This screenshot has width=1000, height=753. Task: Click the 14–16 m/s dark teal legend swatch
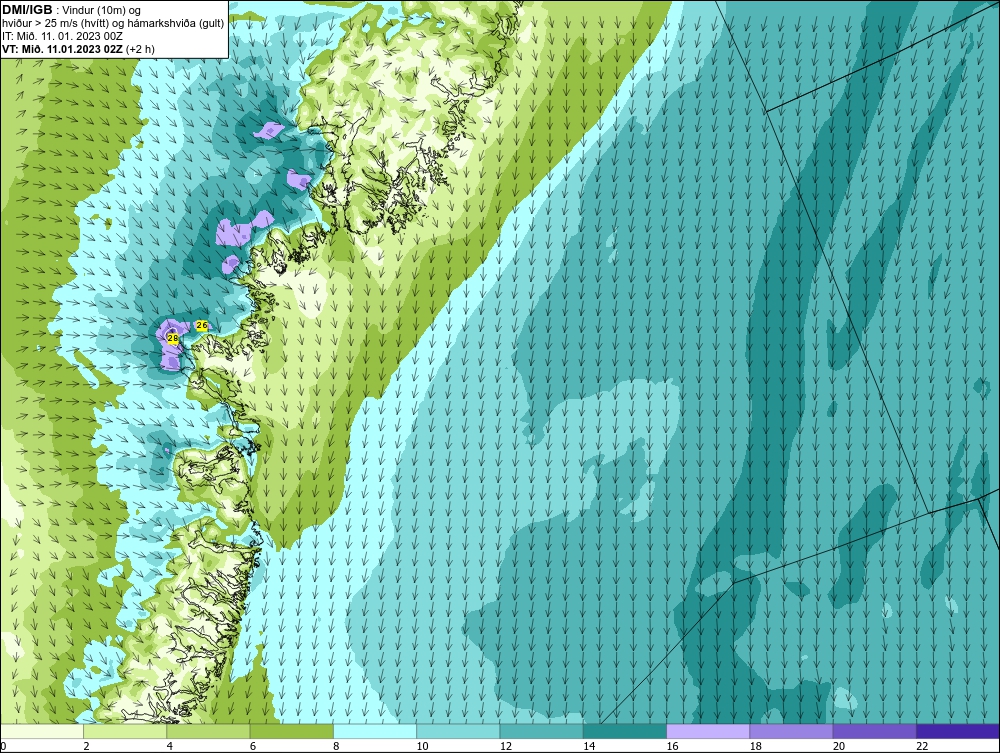pyautogui.click(x=625, y=731)
